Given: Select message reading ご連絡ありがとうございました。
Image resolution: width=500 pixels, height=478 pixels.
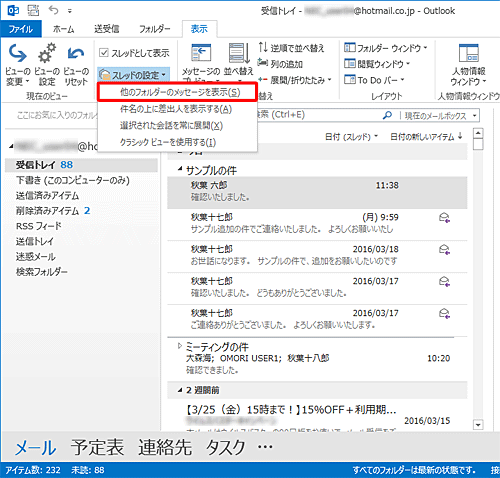Looking at the screenshot, I should 317,320.
